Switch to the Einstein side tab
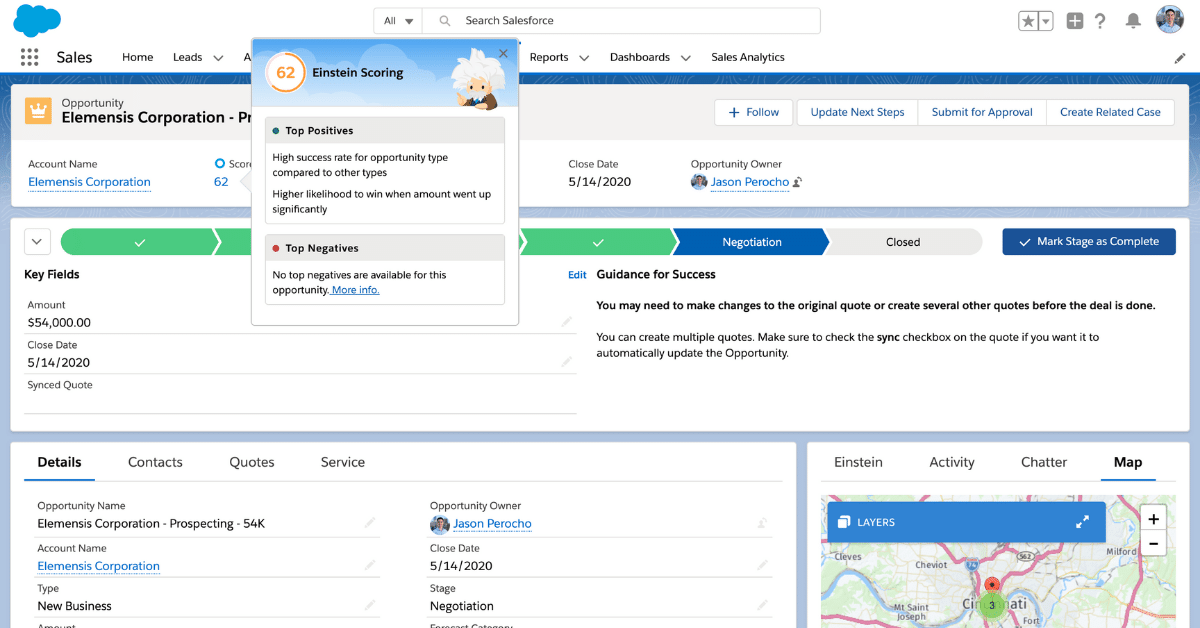This screenshot has height=628, width=1200. point(858,462)
